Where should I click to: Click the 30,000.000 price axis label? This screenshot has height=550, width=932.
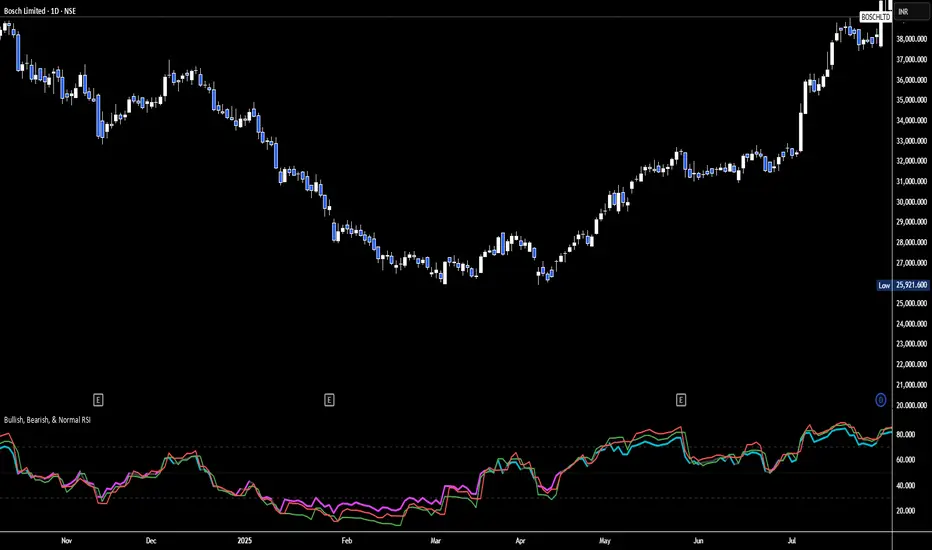(x=912, y=202)
